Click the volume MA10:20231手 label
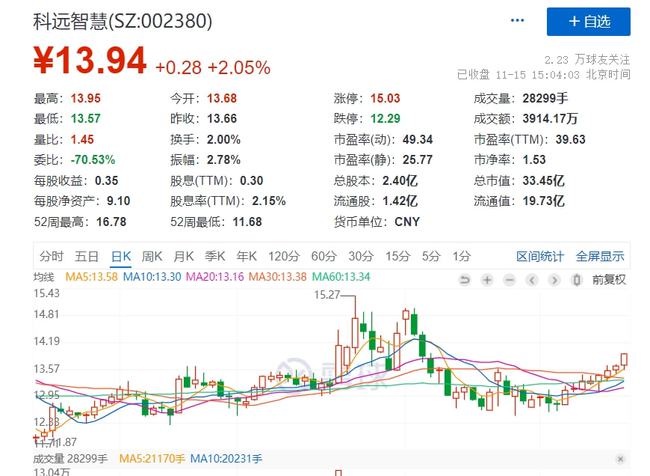 [226, 459]
